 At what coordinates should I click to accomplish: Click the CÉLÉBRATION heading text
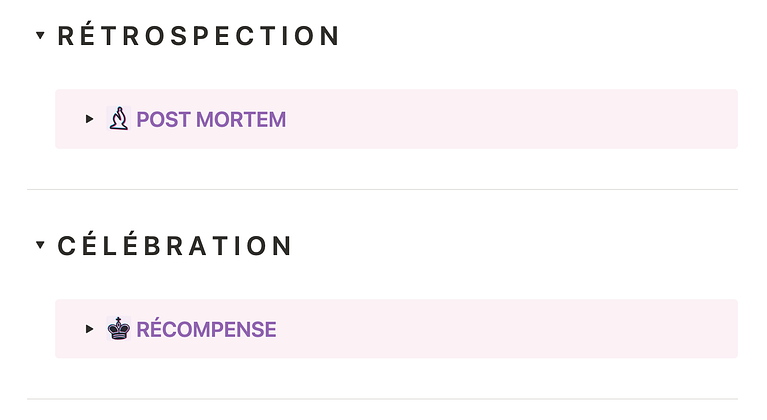(x=174, y=244)
